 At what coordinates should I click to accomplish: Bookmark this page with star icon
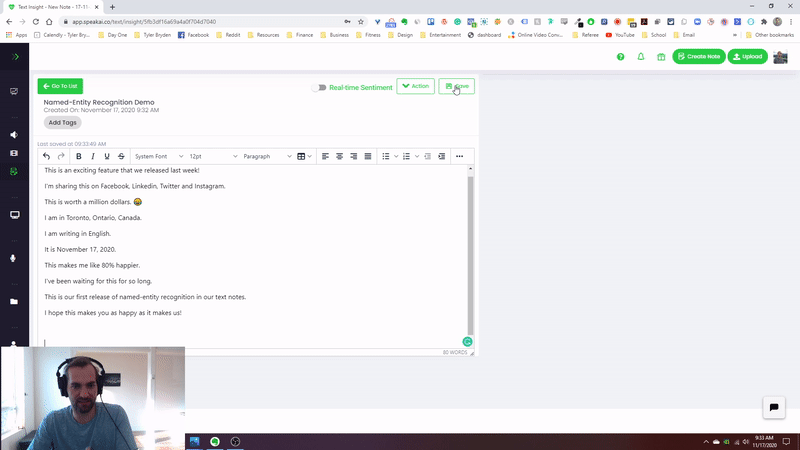[x=361, y=21]
